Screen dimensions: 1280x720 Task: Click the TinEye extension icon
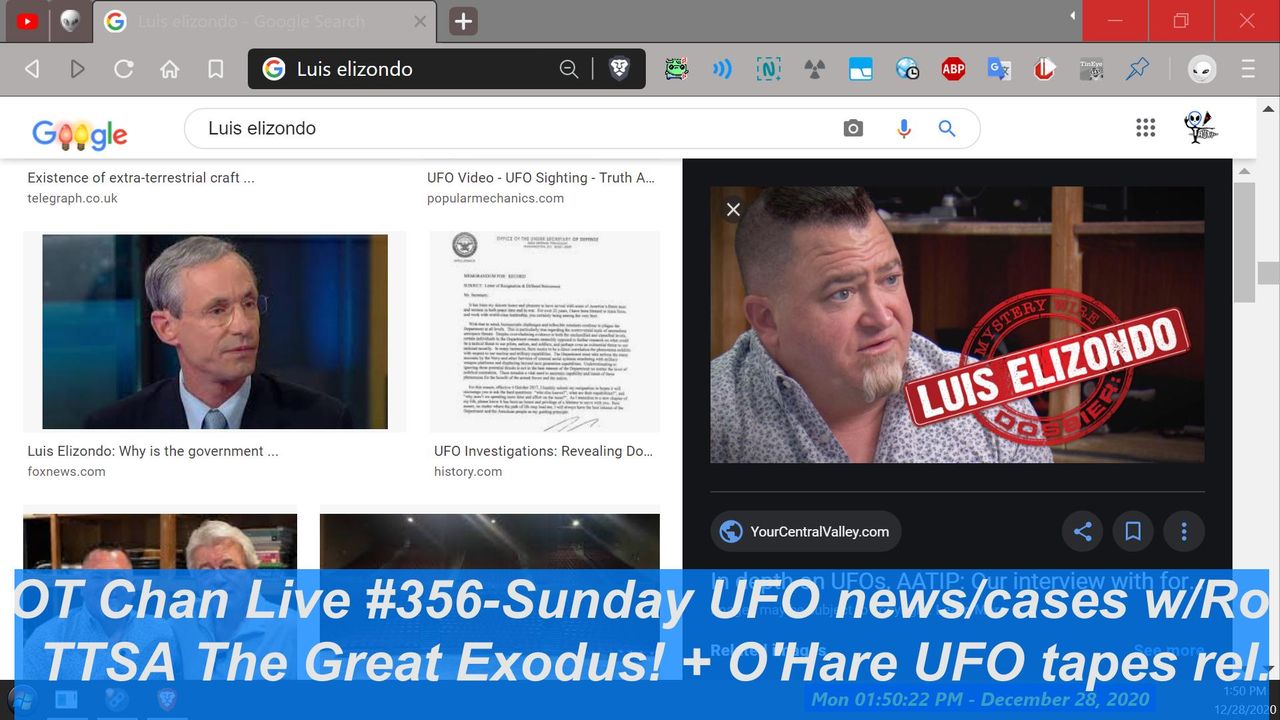coord(1091,69)
